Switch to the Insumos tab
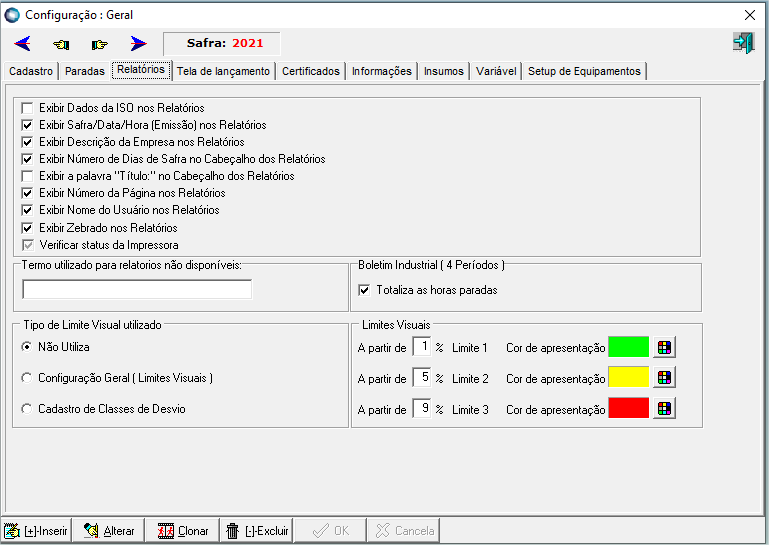 click(443, 71)
